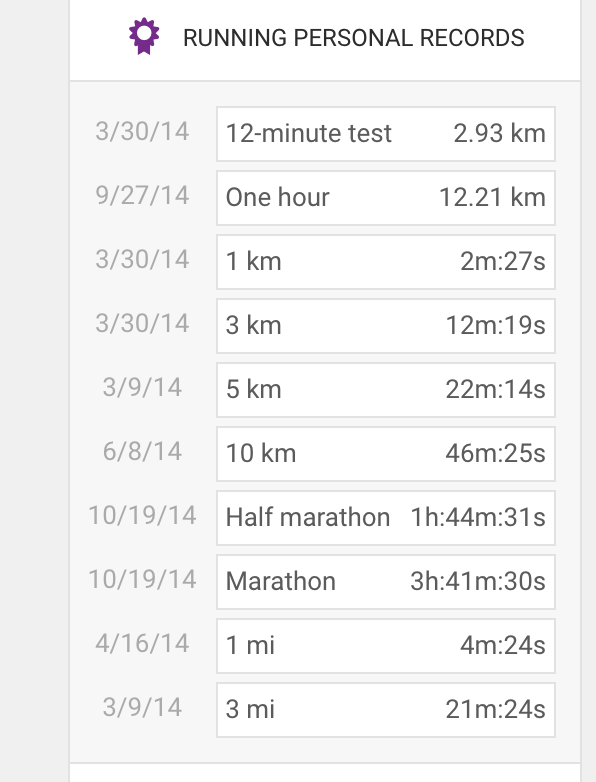Viewport: 596px width, 782px height.
Task: Click the date next to Marathon record
Action: point(142,580)
